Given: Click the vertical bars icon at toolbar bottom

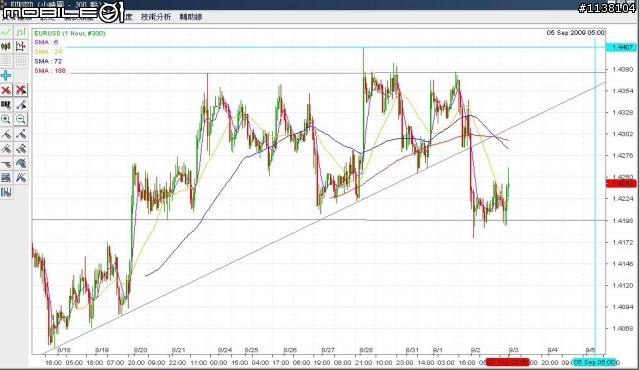Looking at the screenshot, I should (x=6, y=192).
